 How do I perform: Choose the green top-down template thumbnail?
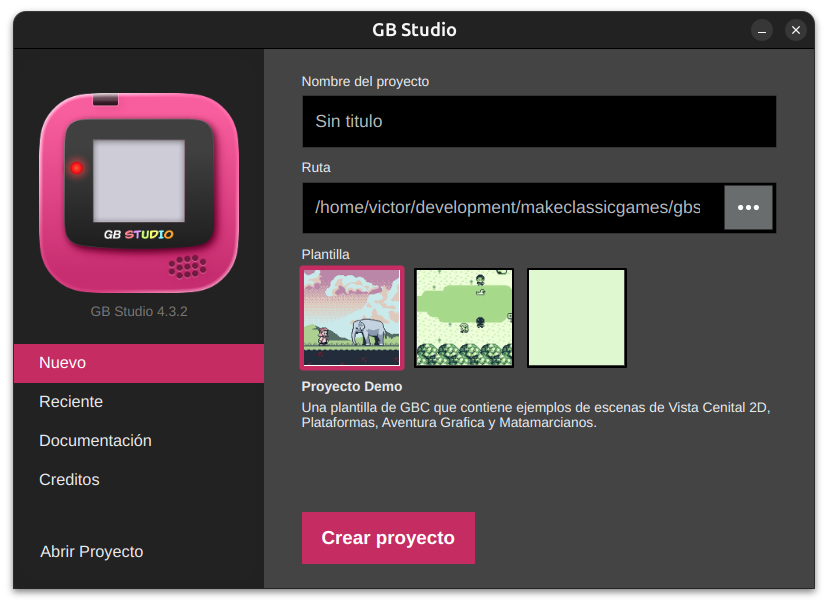464,318
